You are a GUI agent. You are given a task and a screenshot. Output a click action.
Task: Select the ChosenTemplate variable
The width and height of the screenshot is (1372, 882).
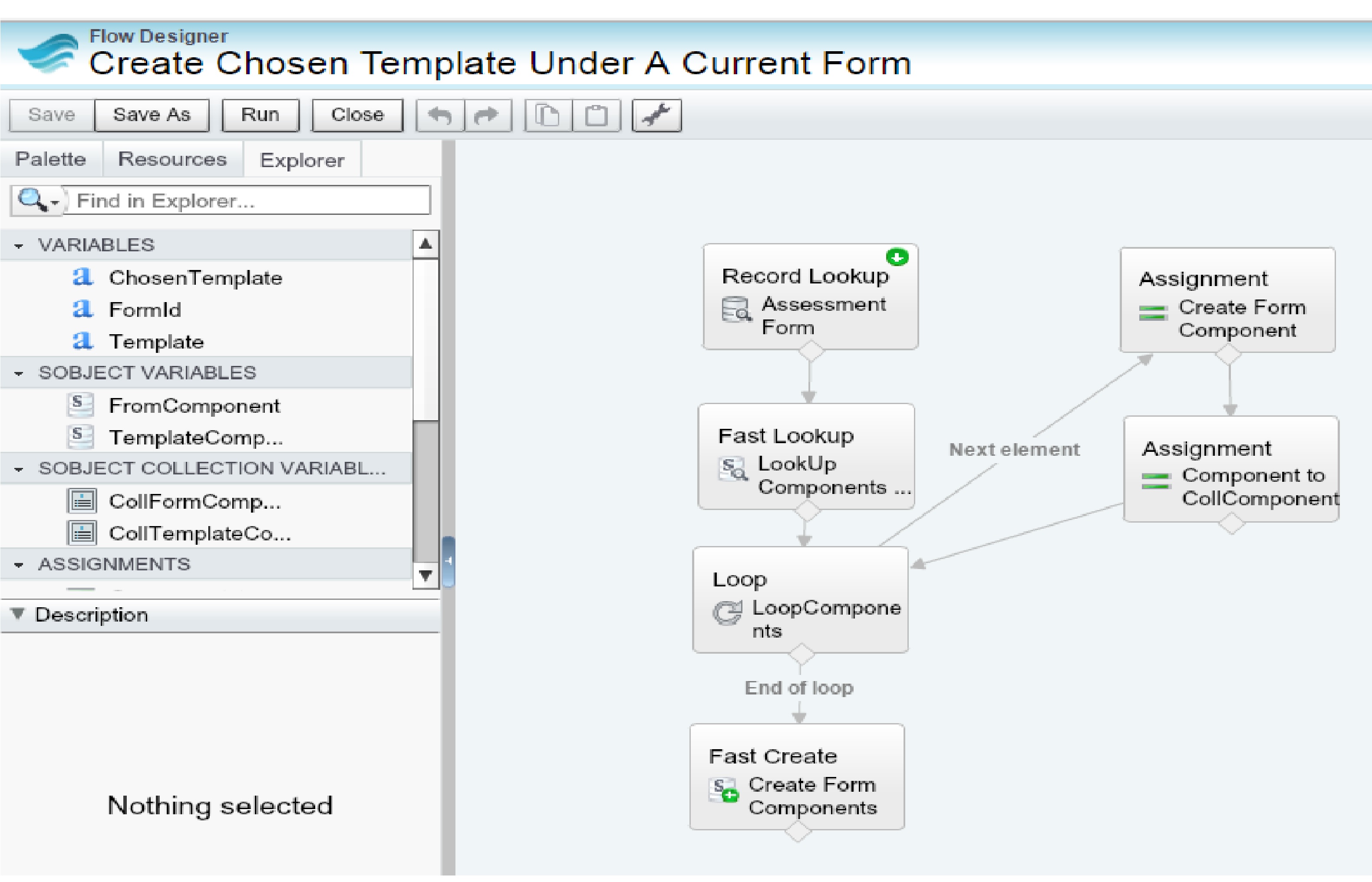coord(195,278)
